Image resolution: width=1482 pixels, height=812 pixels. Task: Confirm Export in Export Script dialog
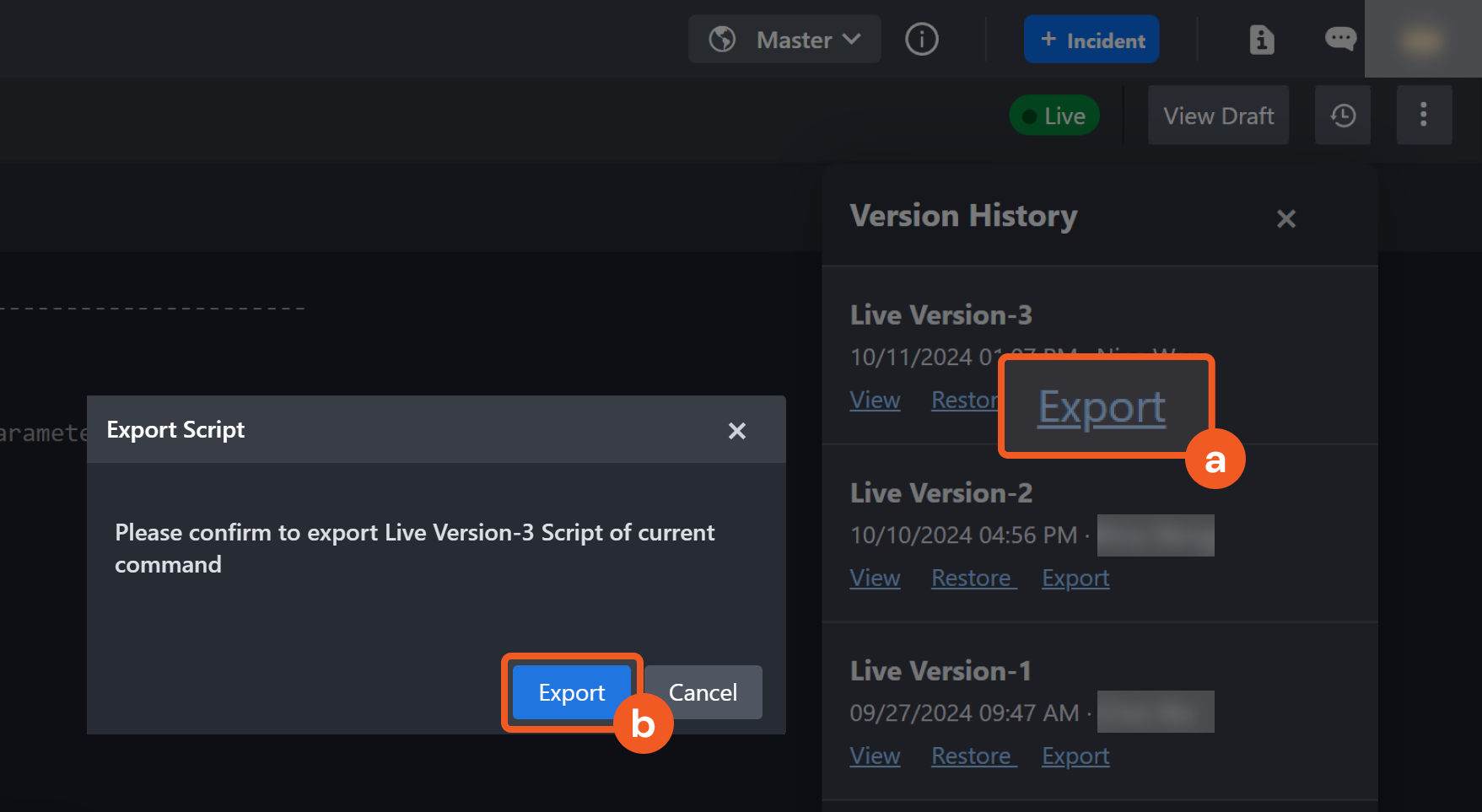click(x=571, y=693)
